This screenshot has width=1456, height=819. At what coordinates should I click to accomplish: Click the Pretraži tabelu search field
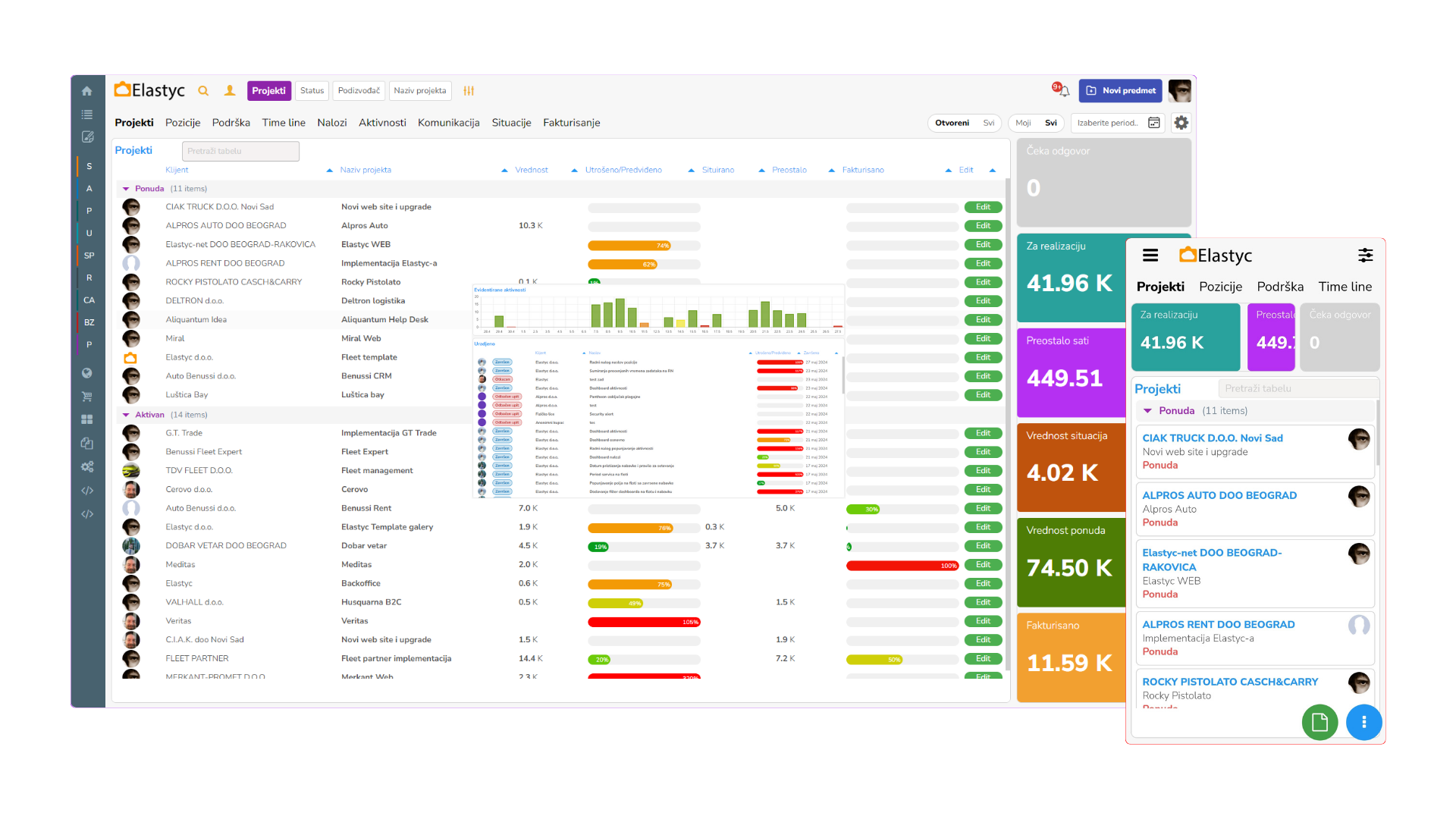tap(240, 151)
